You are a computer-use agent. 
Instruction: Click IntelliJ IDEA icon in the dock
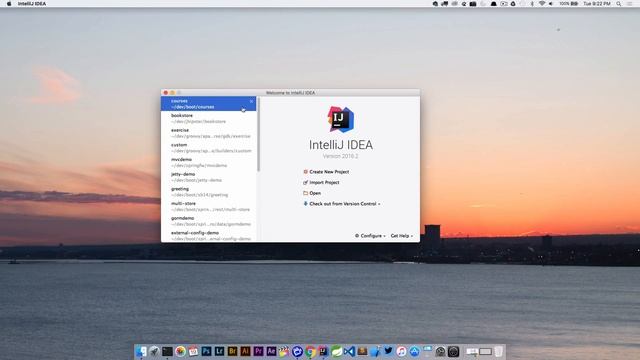pos(323,351)
